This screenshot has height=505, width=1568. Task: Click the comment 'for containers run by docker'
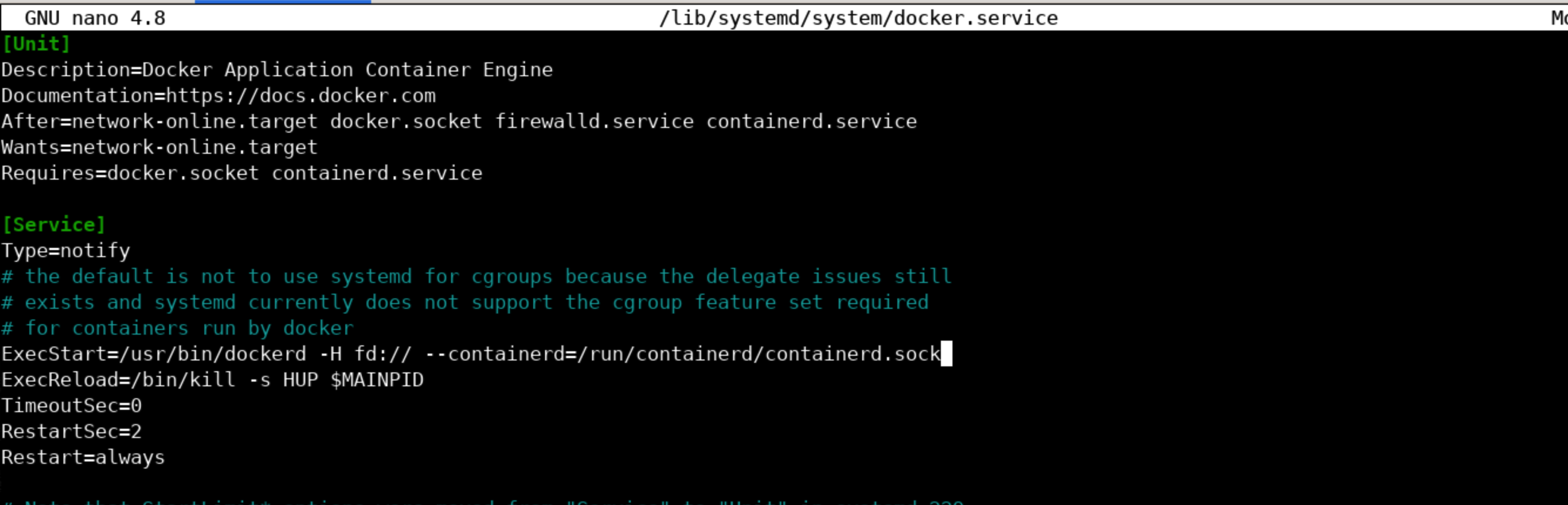pos(177,329)
